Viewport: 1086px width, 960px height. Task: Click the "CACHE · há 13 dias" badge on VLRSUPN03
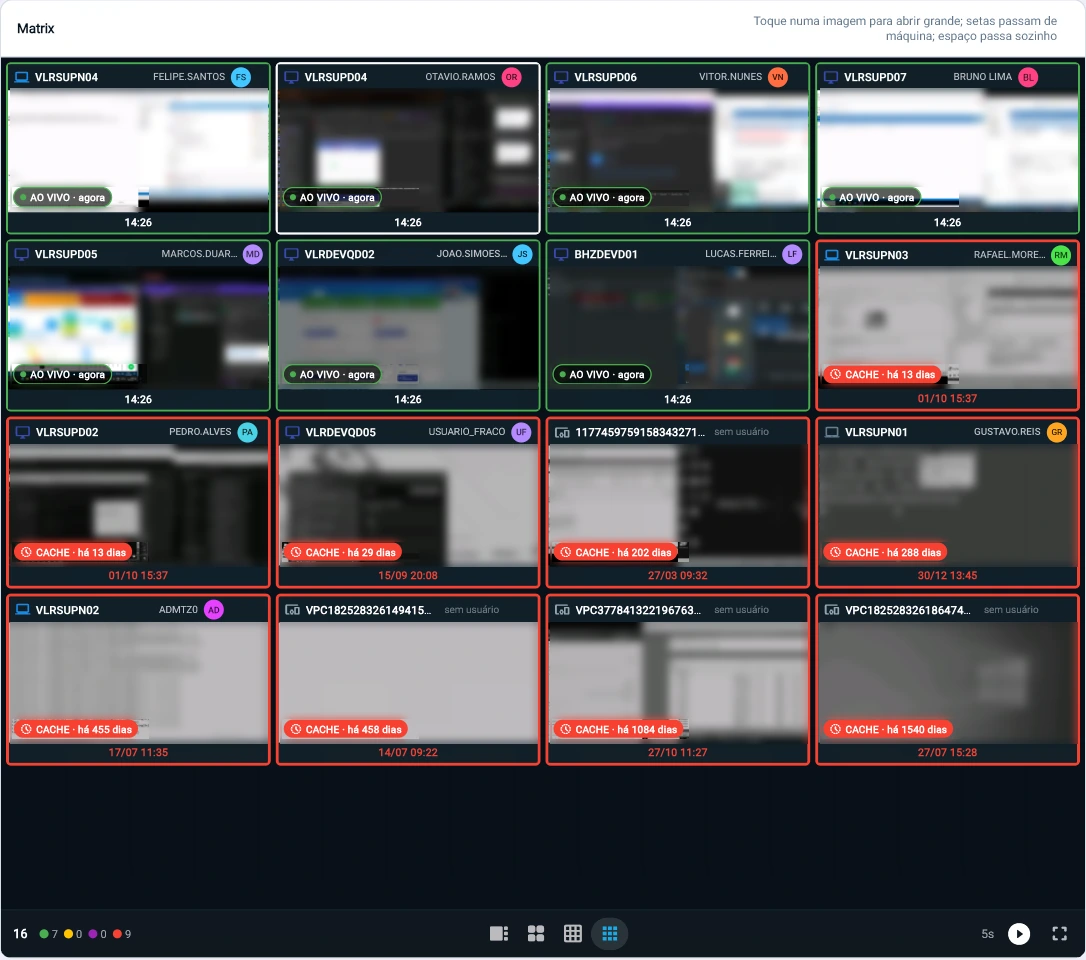pos(882,375)
